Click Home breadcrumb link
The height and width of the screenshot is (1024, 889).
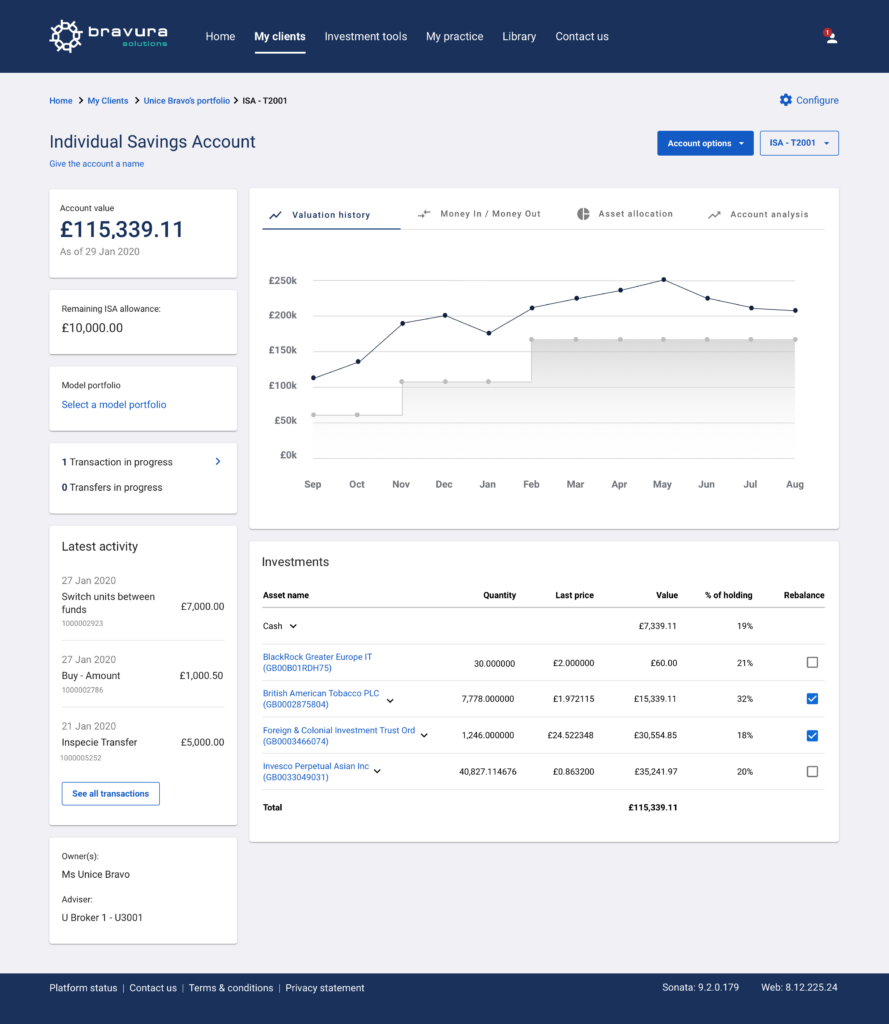coord(61,101)
